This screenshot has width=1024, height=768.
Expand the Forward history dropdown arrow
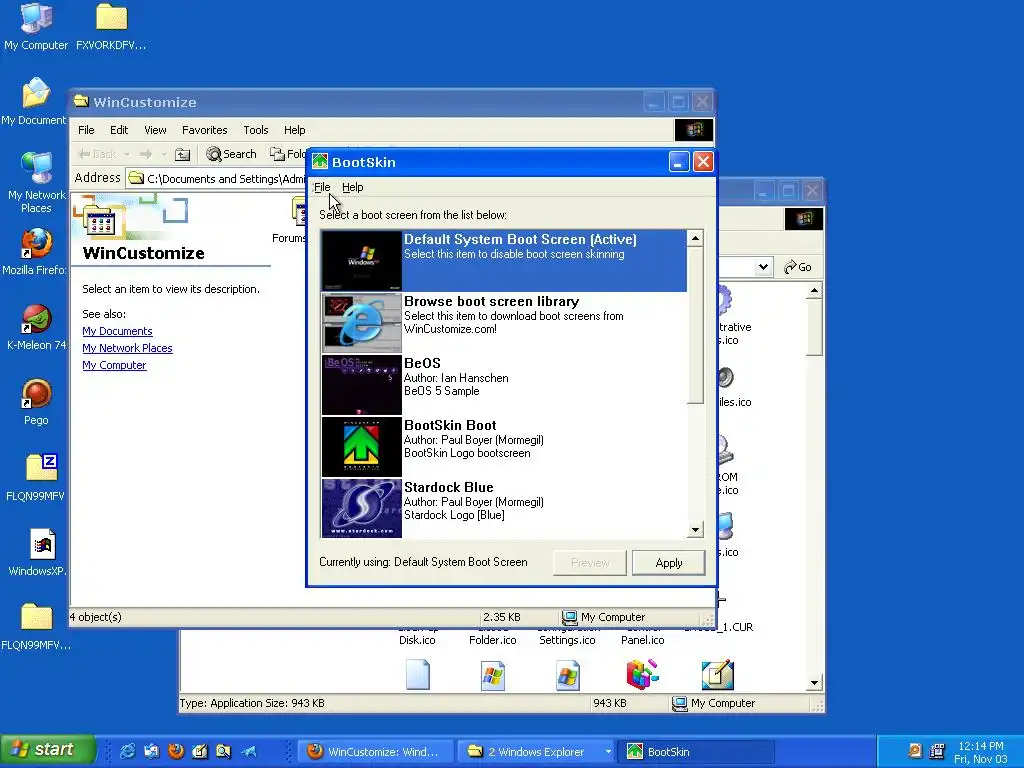pyautogui.click(x=164, y=154)
